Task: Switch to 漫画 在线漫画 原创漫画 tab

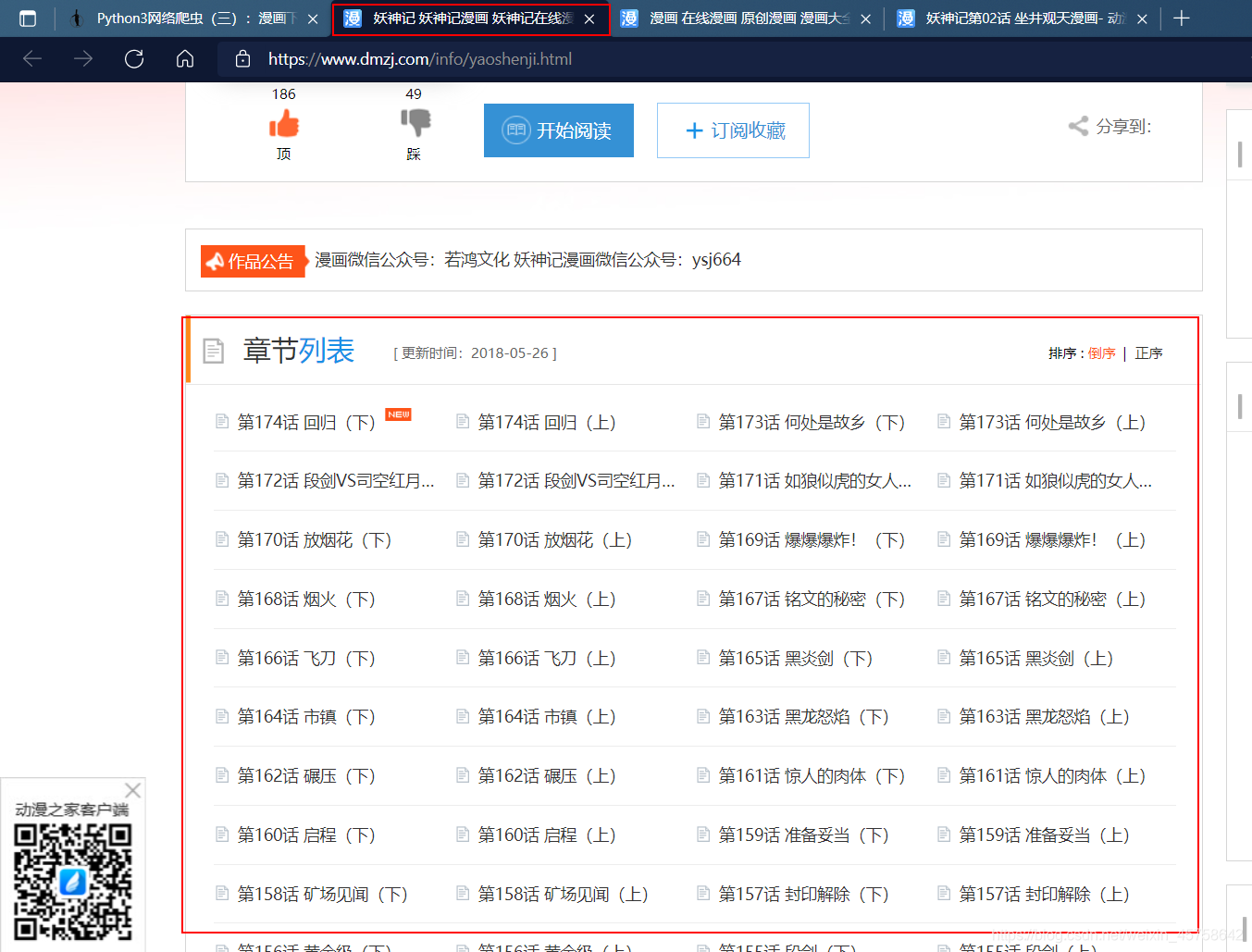Action: click(x=746, y=19)
